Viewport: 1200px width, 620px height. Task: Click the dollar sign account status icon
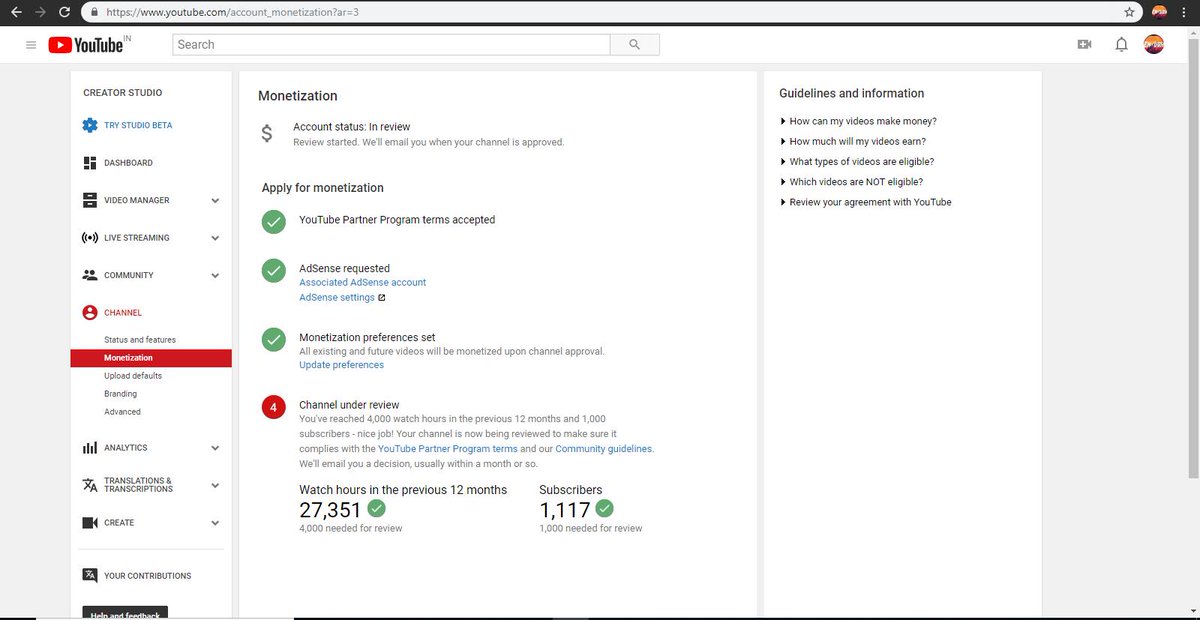click(266, 133)
